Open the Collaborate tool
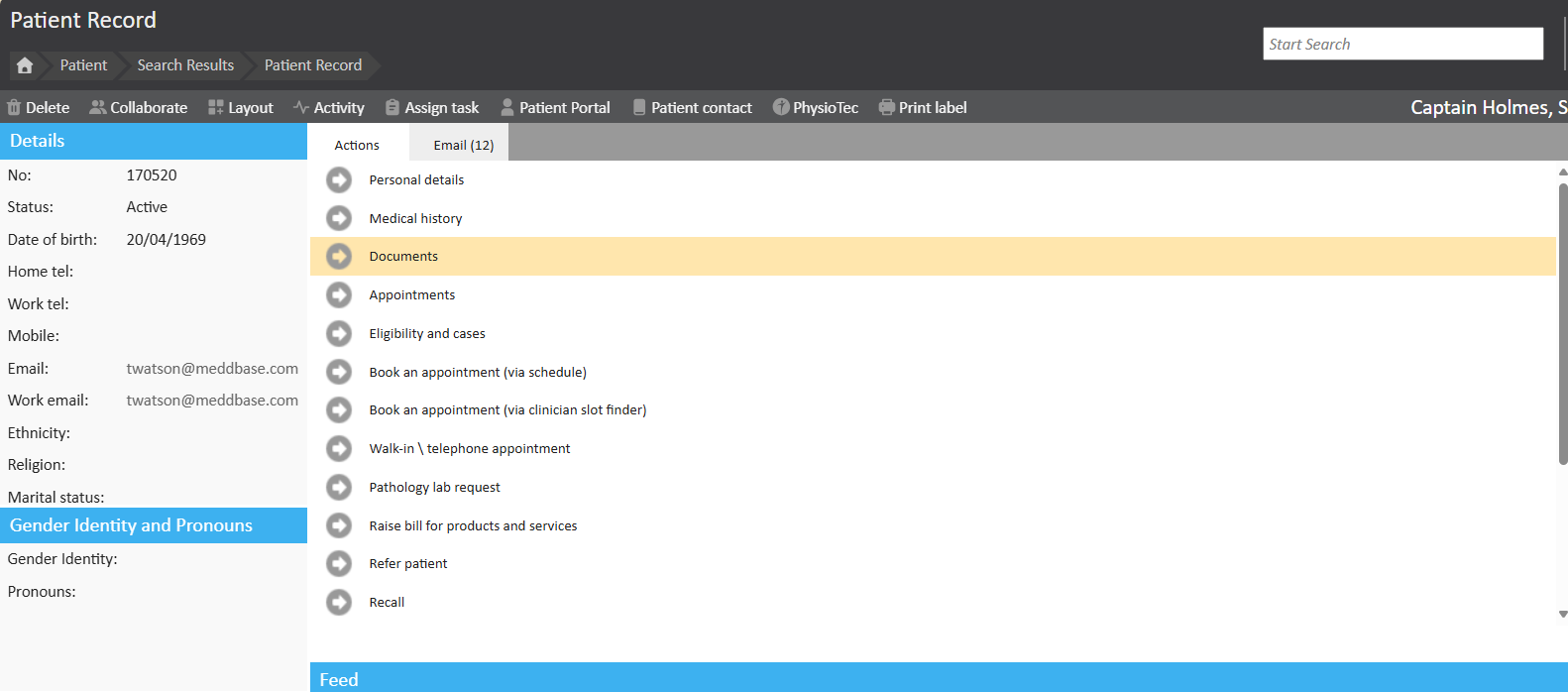Image resolution: width=1568 pixels, height=692 pixels. [x=138, y=107]
